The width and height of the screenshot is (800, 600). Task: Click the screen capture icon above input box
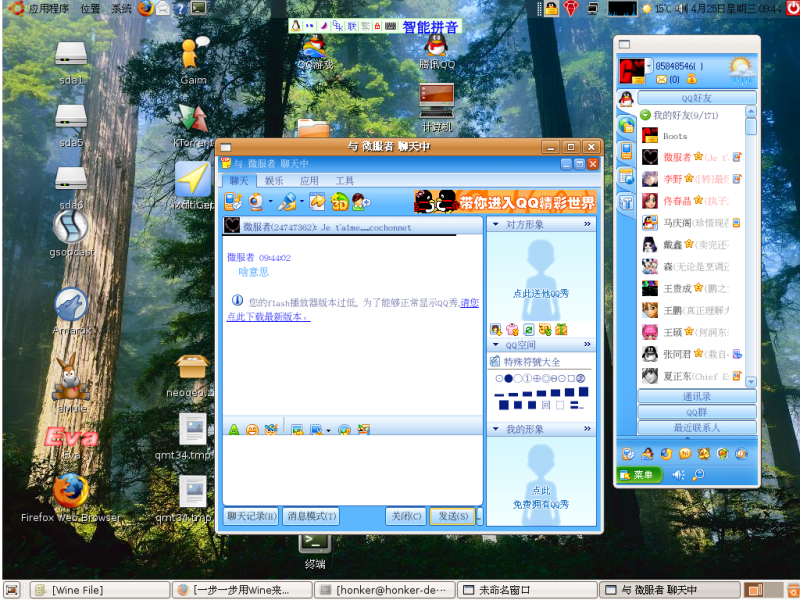click(x=316, y=430)
